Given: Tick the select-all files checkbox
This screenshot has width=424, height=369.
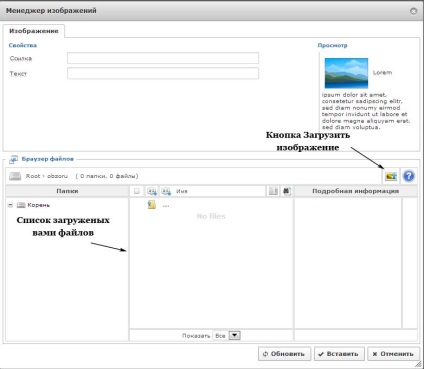Looking at the screenshot, I should [137, 191].
